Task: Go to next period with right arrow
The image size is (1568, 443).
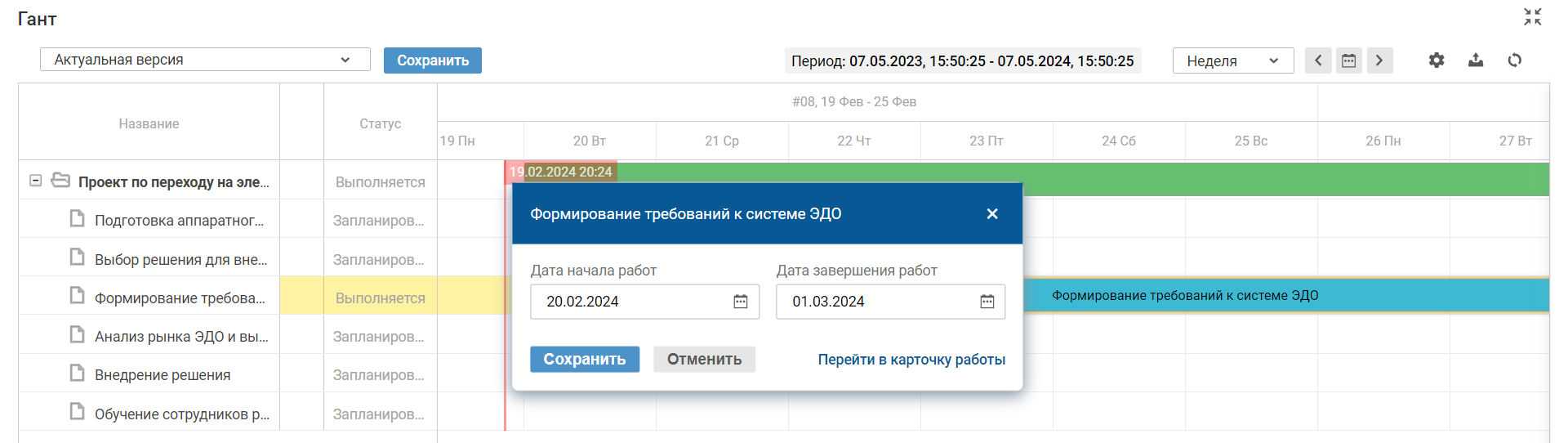Action: pos(1380,60)
